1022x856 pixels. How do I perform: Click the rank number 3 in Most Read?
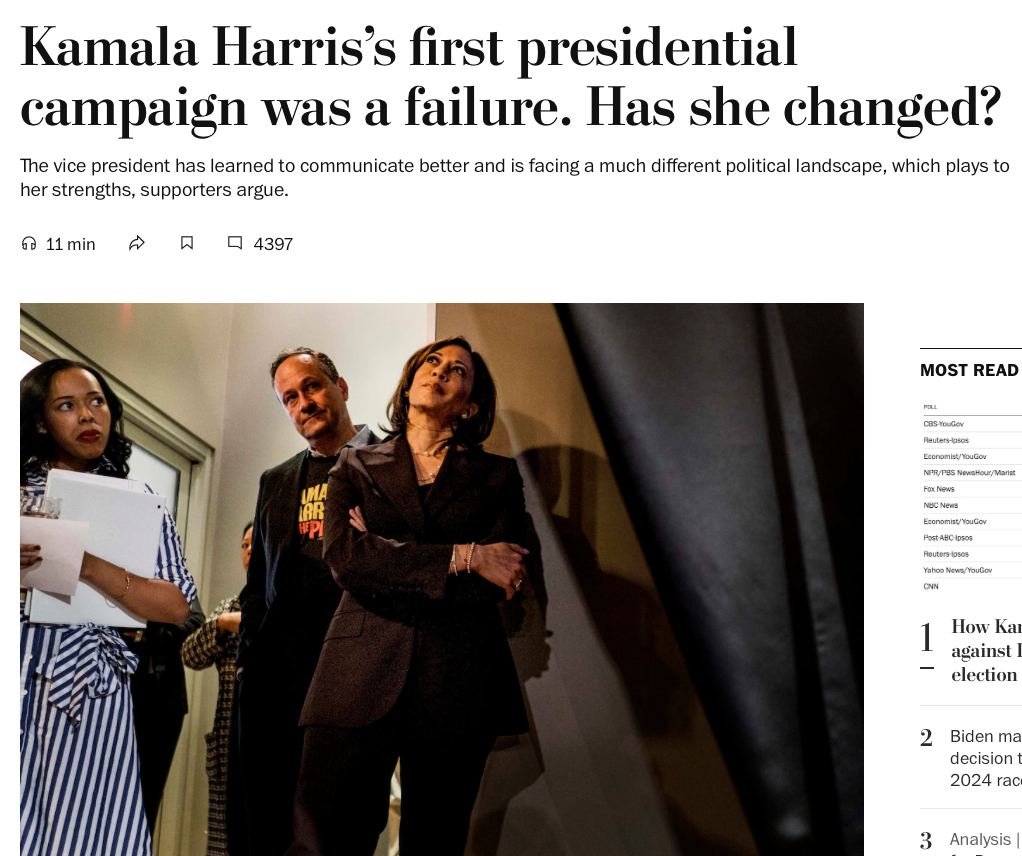(926, 841)
